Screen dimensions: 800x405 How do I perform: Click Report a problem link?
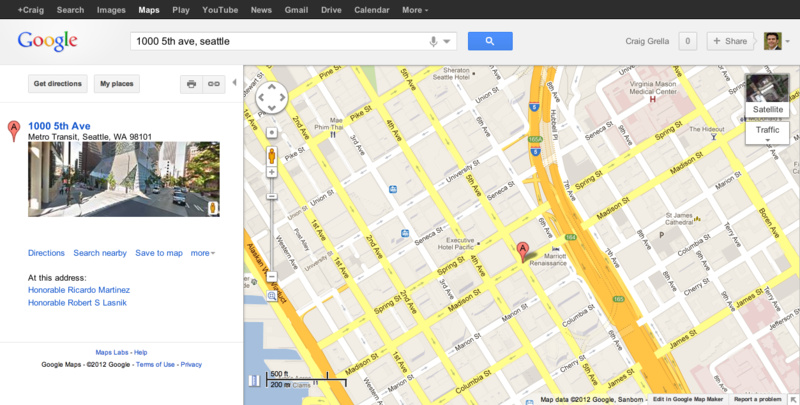point(758,399)
